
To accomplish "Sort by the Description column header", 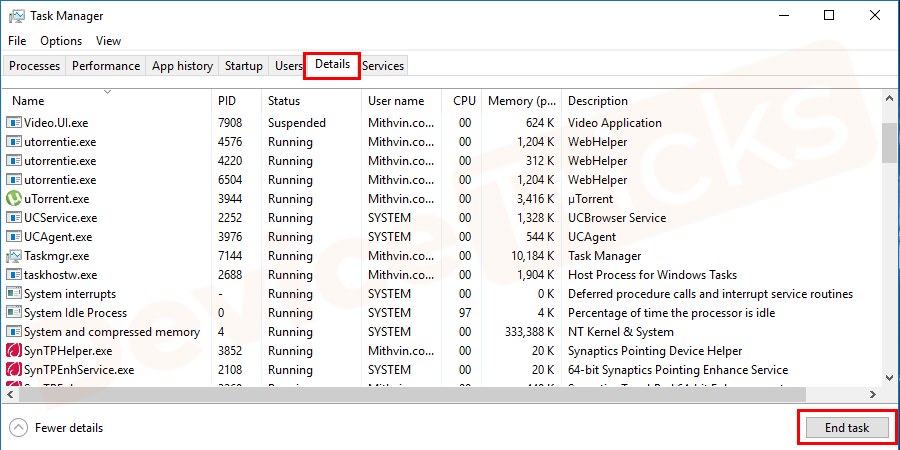I will [x=720, y=100].
